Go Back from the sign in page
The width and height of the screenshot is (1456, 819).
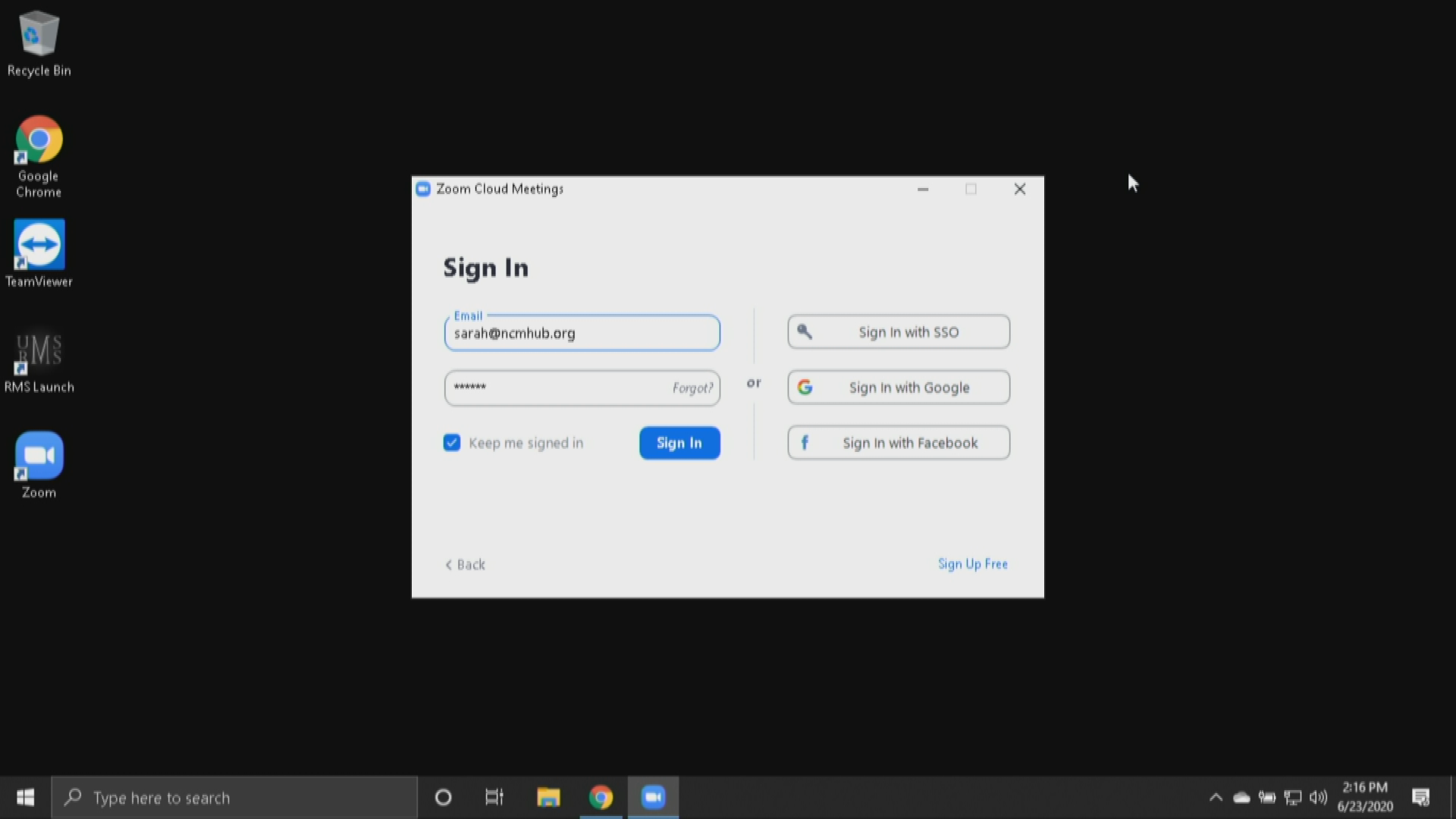tap(466, 565)
